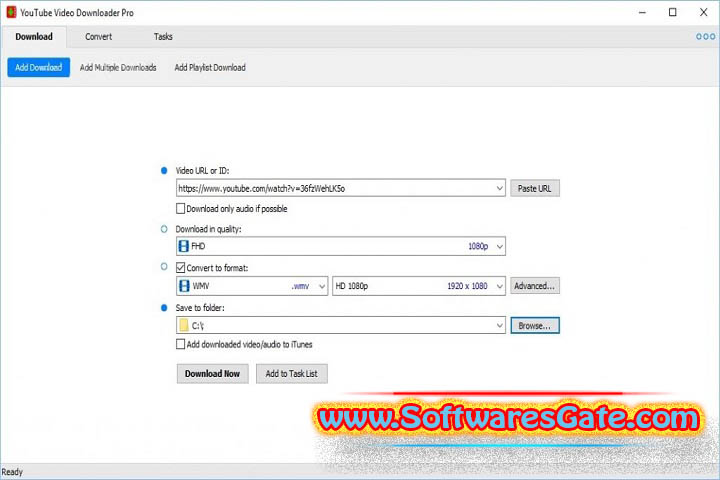Screen dimensions: 720x480
Task: Click the Download Now button
Action: tap(213, 374)
